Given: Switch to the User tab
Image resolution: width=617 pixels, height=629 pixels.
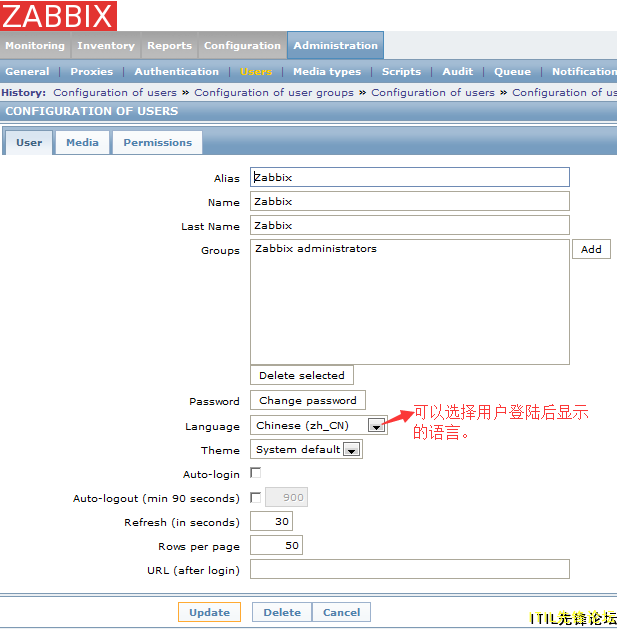Looking at the screenshot, I should [x=29, y=142].
